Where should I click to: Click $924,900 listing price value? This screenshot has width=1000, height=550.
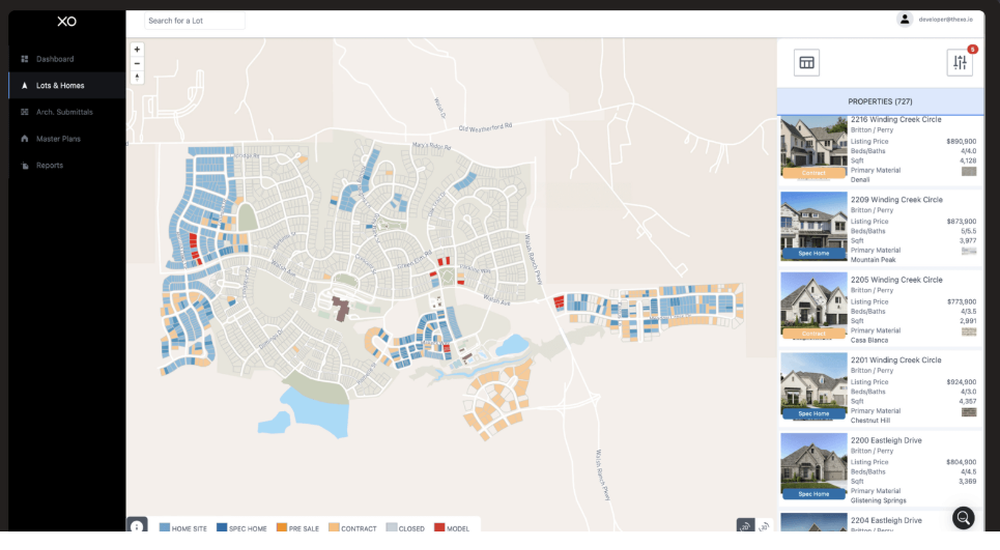961,382
